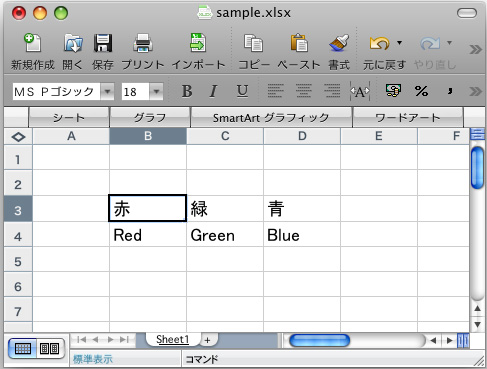Apply currency format icon
The image size is (487, 369).
pyautogui.click(x=393, y=91)
